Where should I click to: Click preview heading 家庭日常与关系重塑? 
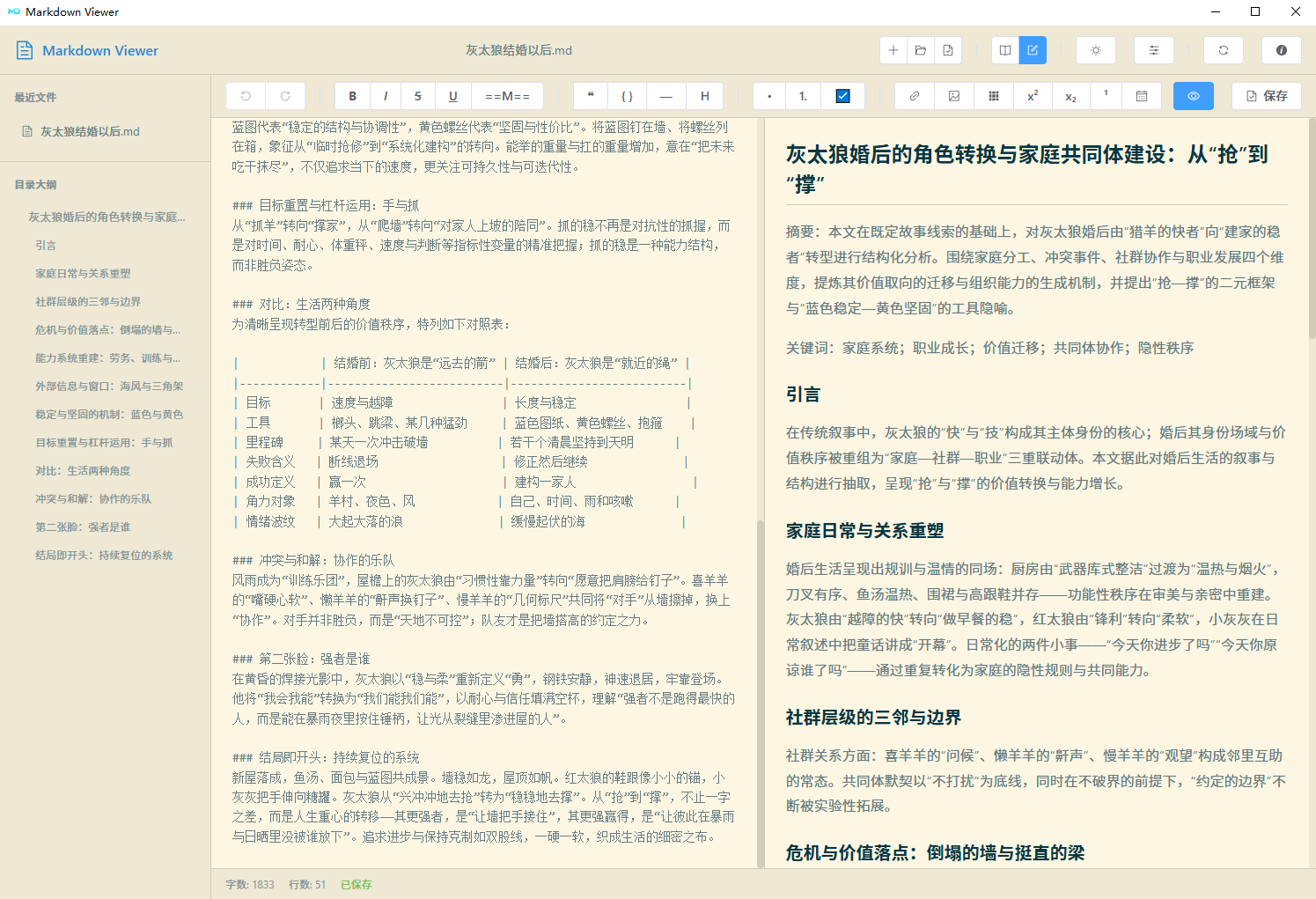864,530
